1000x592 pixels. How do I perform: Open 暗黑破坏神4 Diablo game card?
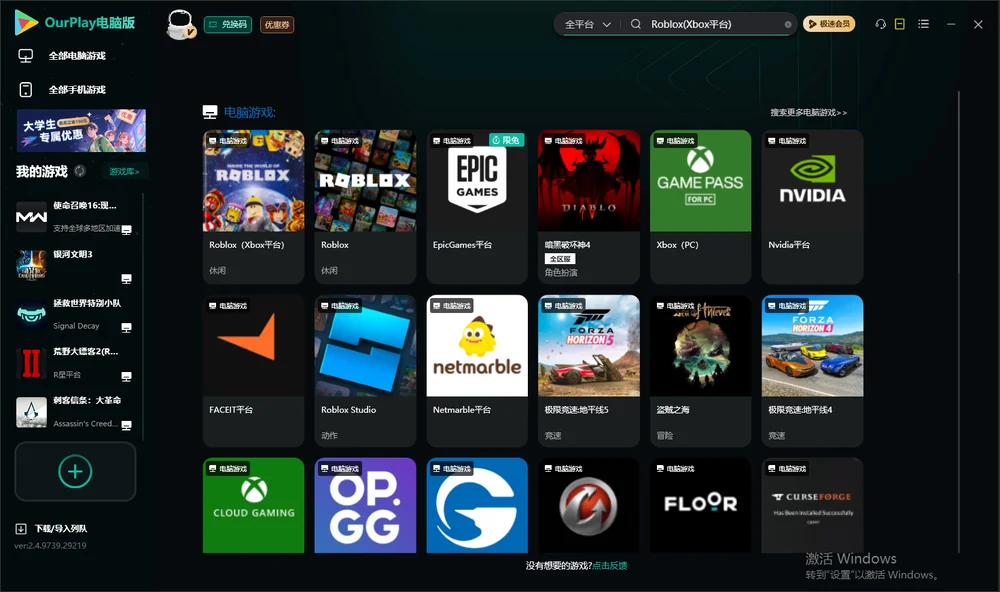(x=589, y=207)
